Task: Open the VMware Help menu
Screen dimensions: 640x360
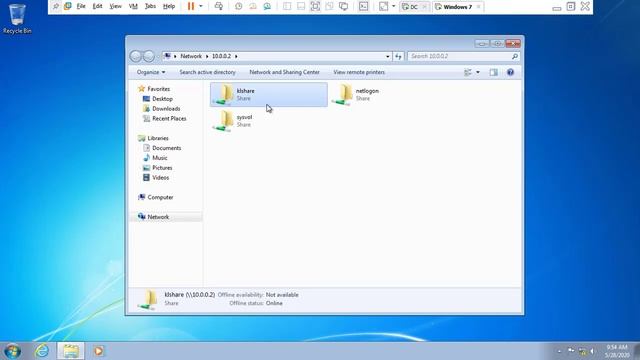Action: [169, 6]
